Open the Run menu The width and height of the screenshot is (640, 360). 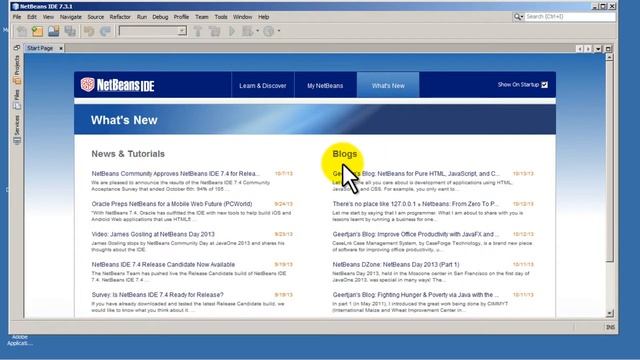(142, 17)
